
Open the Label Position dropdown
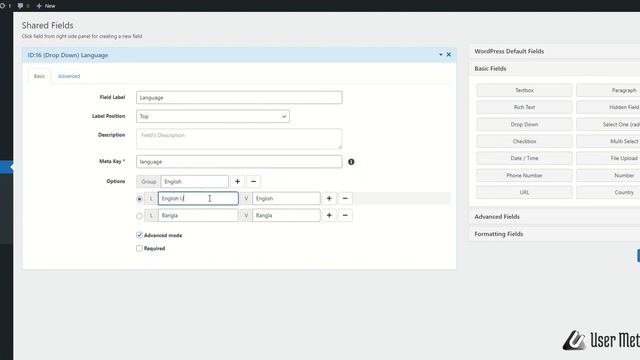[x=213, y=116]
